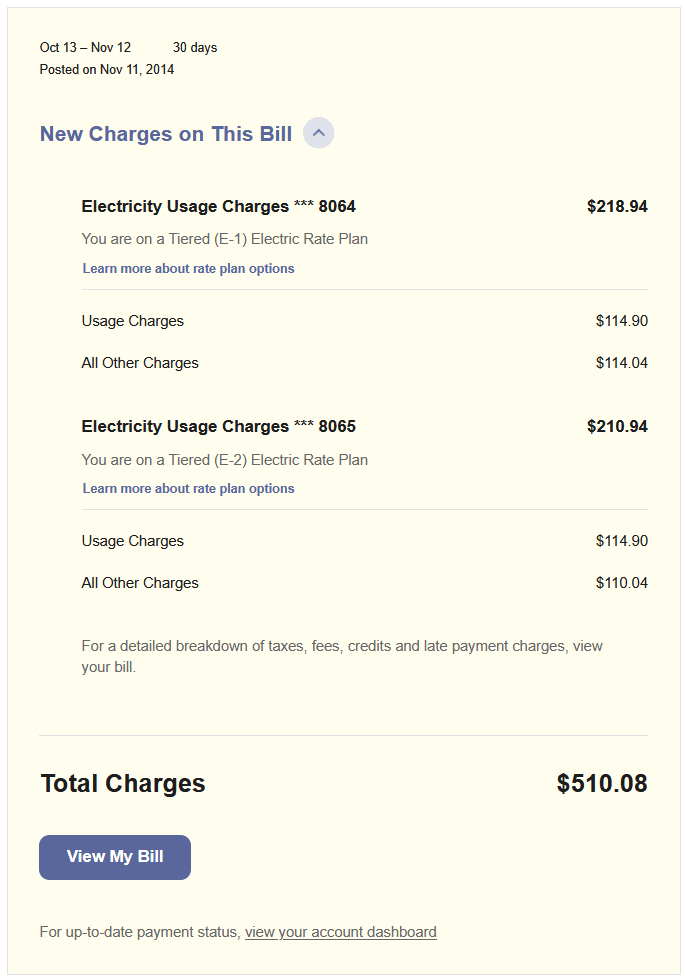Screen dimensions: 685x979
Task: Select the Total Charges label
Action: [x=122, y=784]
